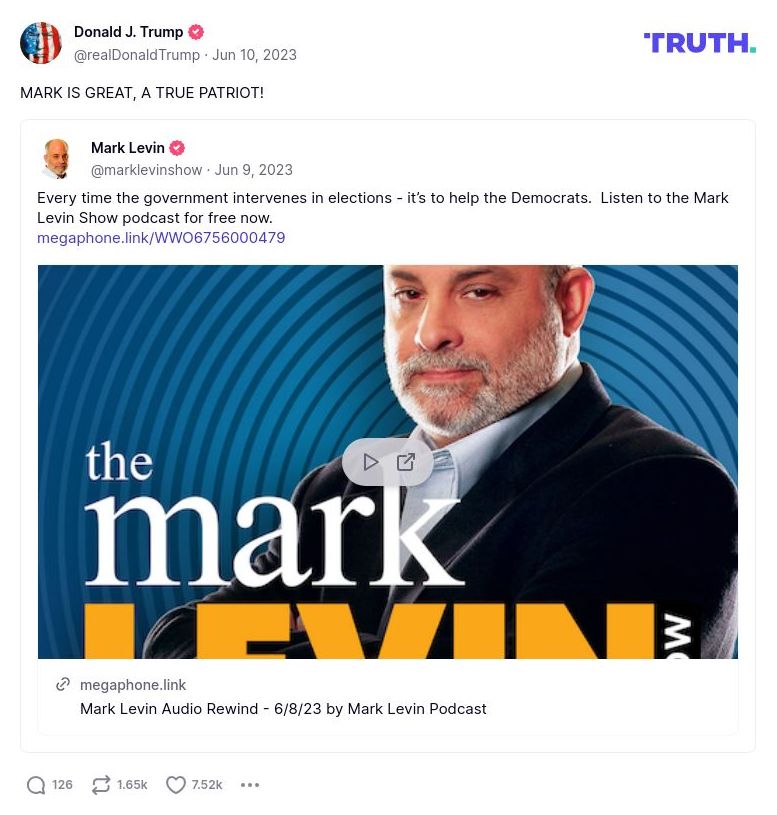Click the reply comment bubble icon

(35, 785)
